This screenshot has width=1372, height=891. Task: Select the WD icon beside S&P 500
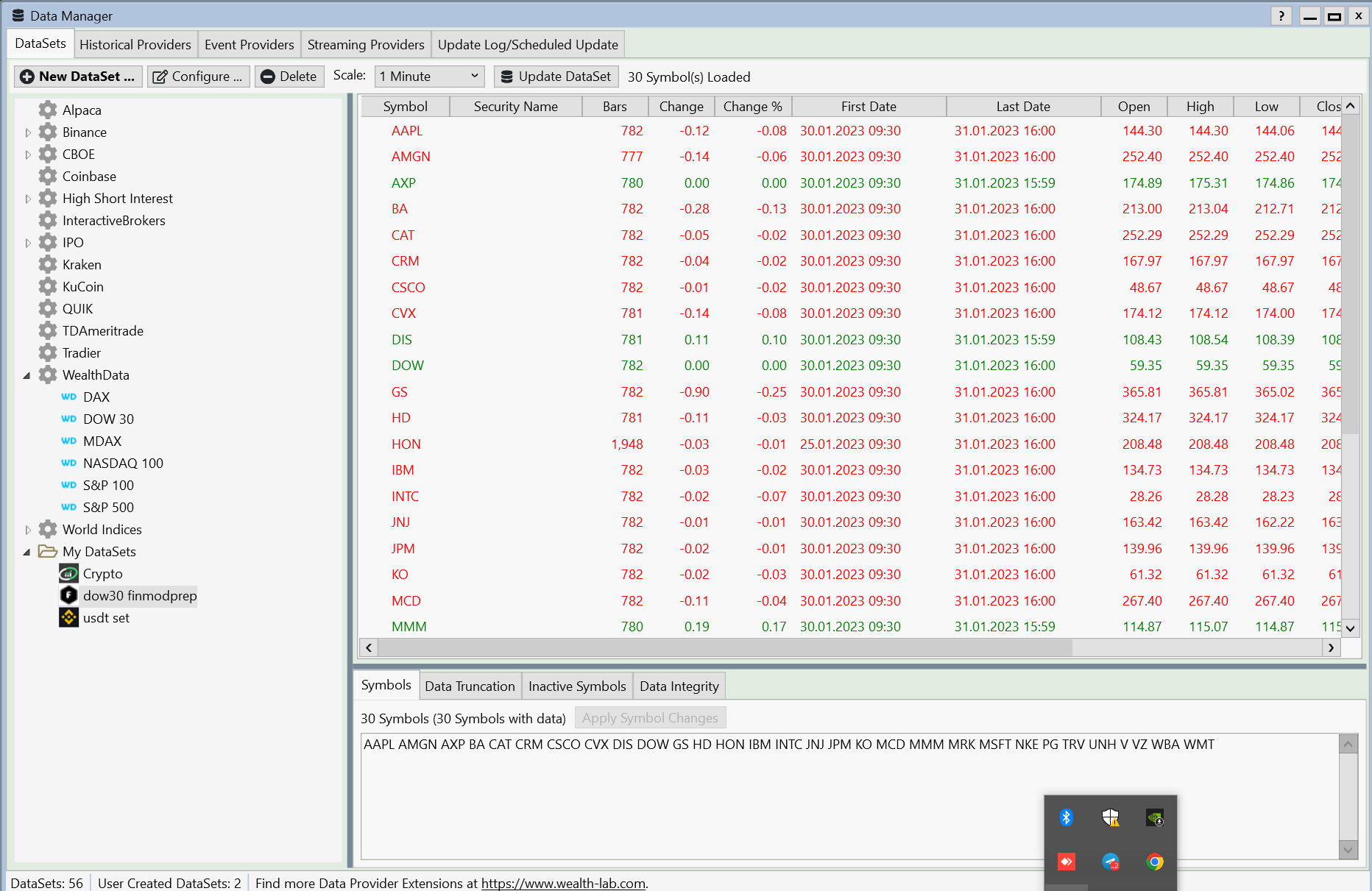(68, 507)
